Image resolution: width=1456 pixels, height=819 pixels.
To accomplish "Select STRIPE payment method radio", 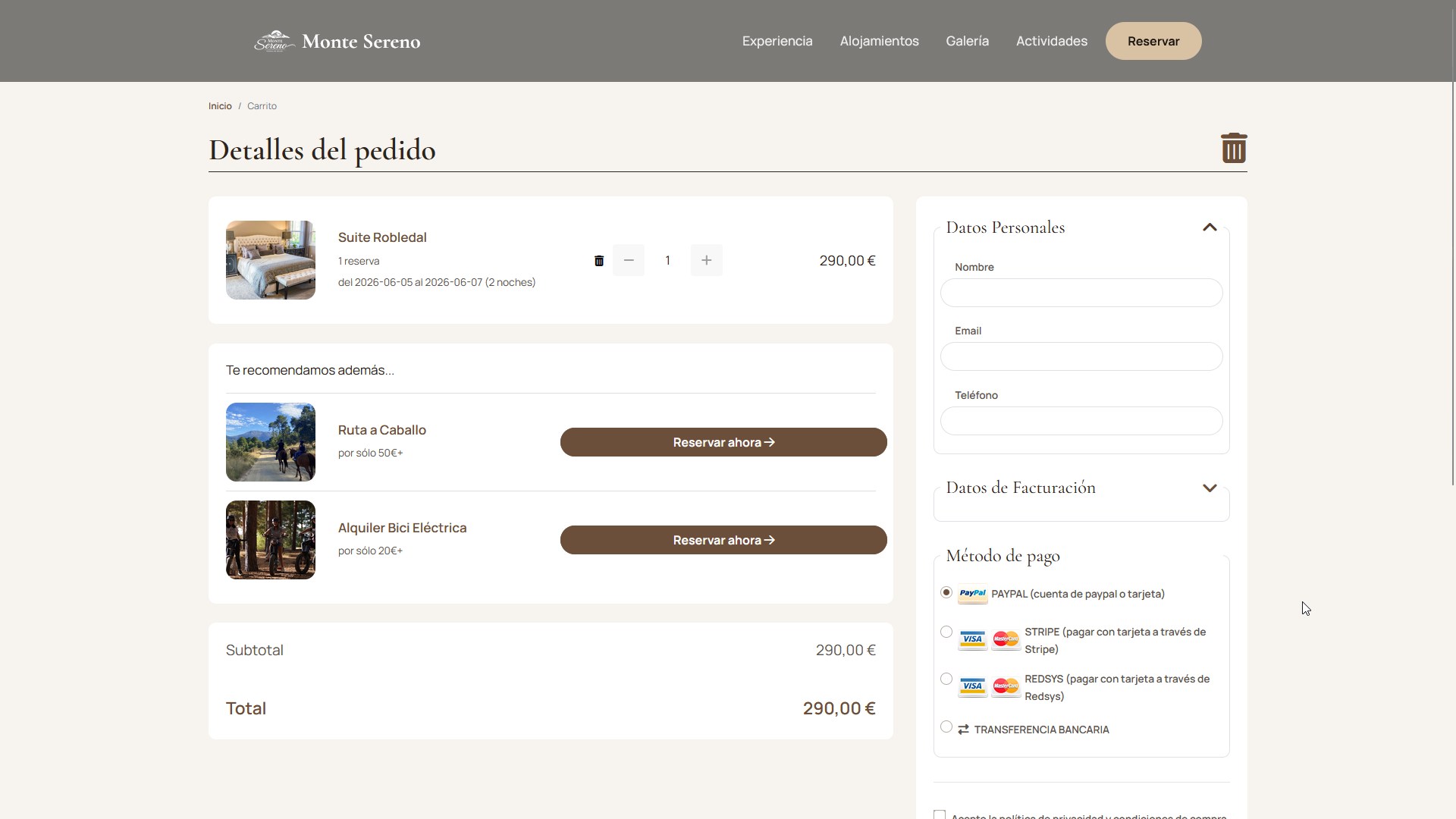I will (x=946, y=632).
